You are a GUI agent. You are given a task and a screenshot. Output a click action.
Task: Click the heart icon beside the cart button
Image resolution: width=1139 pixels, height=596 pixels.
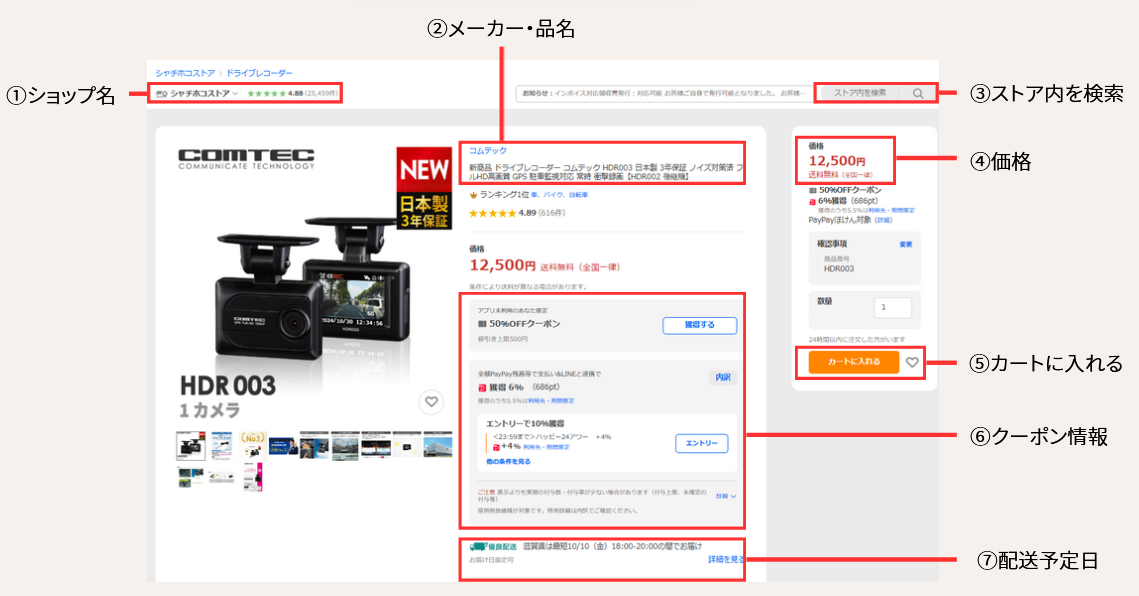(912, 362)
